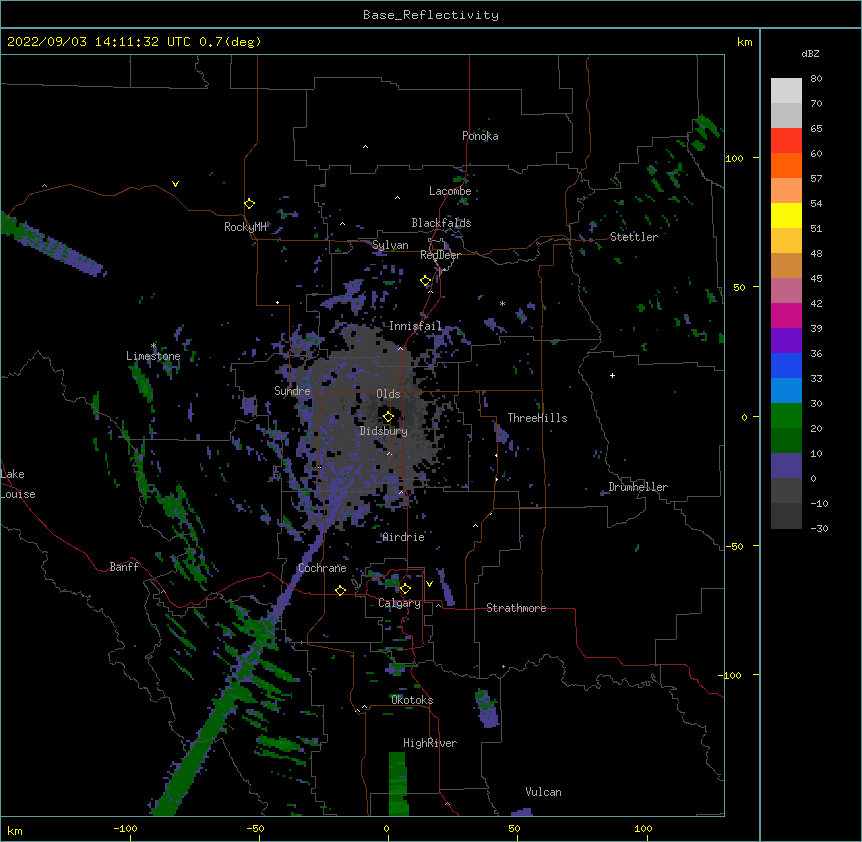Click the yellow station marker south of RedDeer

click(426, 281)
